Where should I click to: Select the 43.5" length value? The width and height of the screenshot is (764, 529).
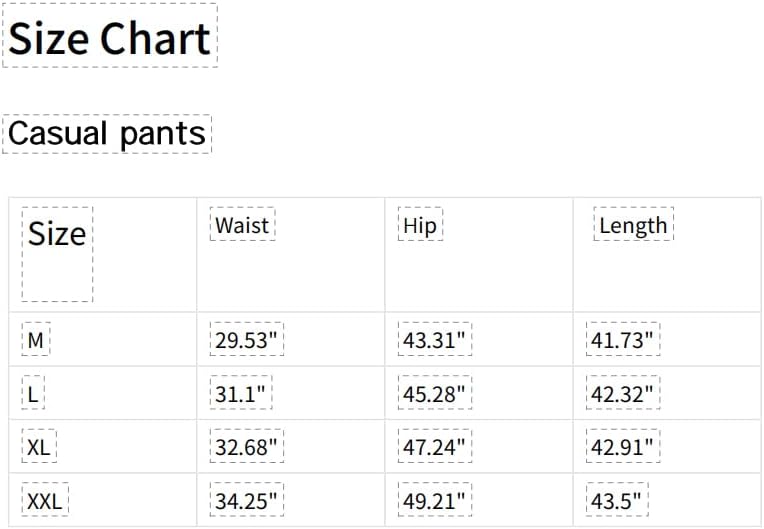617,499
